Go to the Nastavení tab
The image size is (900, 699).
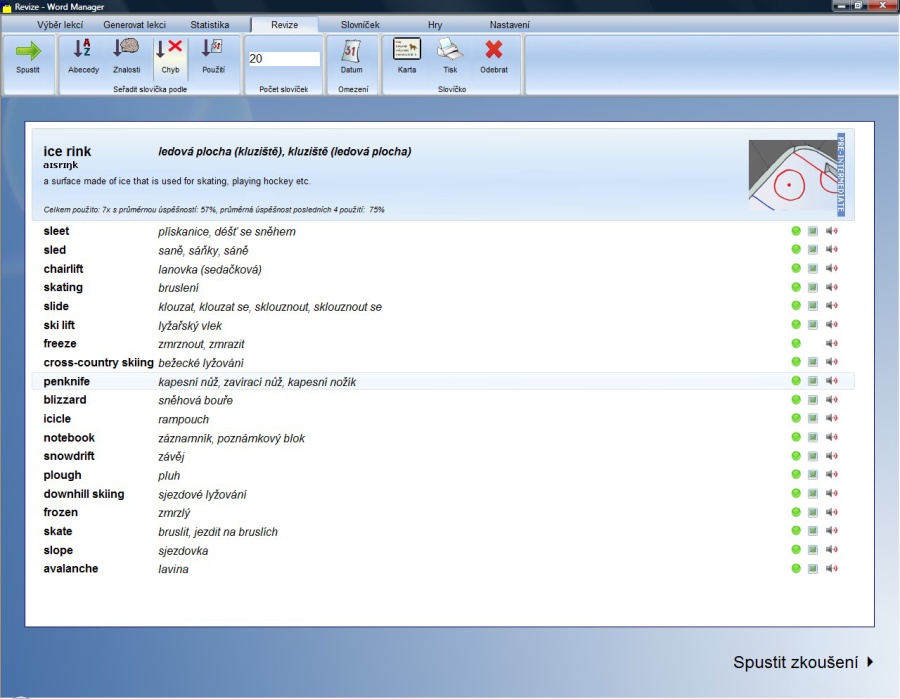510,24
